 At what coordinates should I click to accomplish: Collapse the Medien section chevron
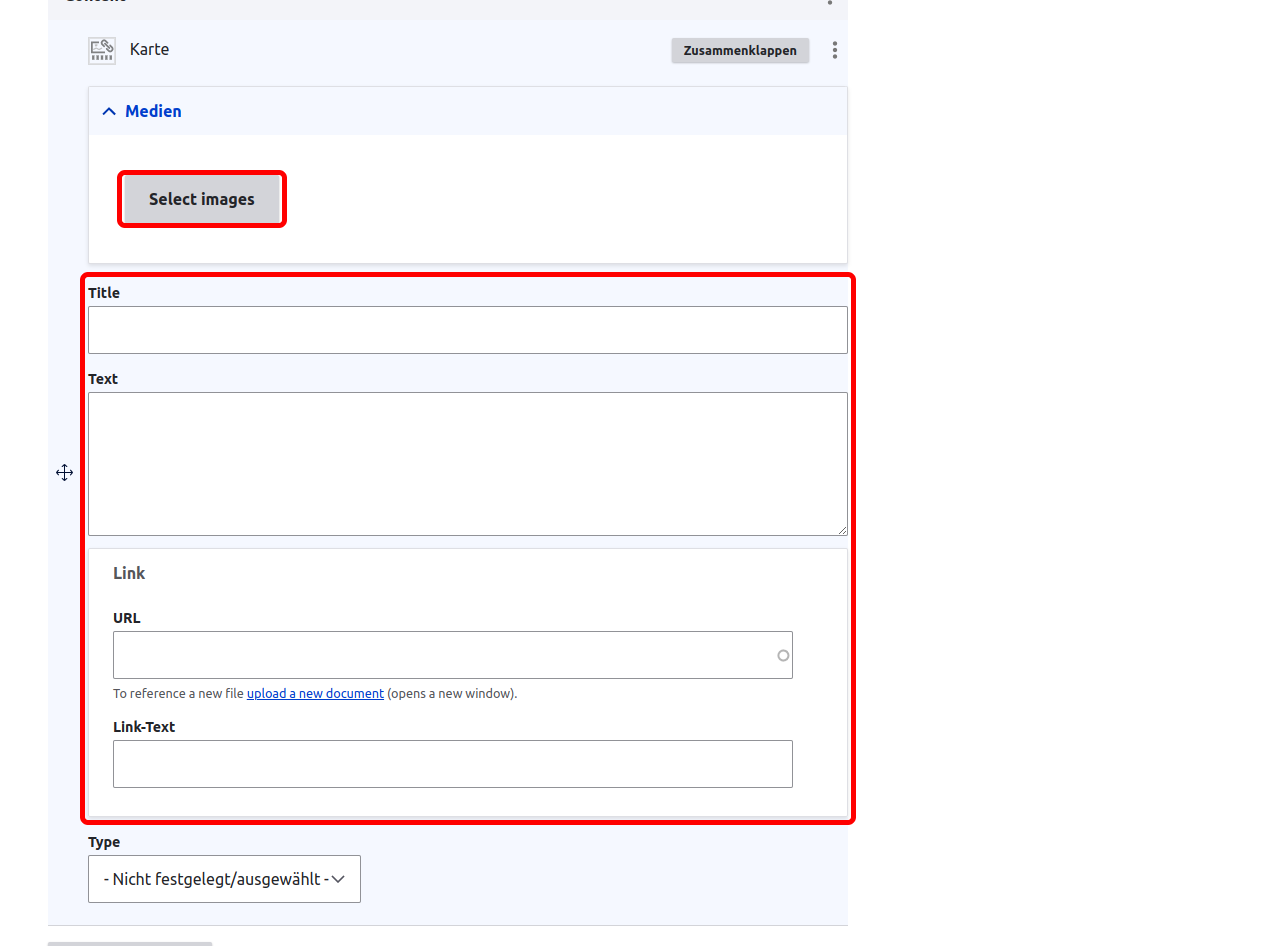[109, 111]
